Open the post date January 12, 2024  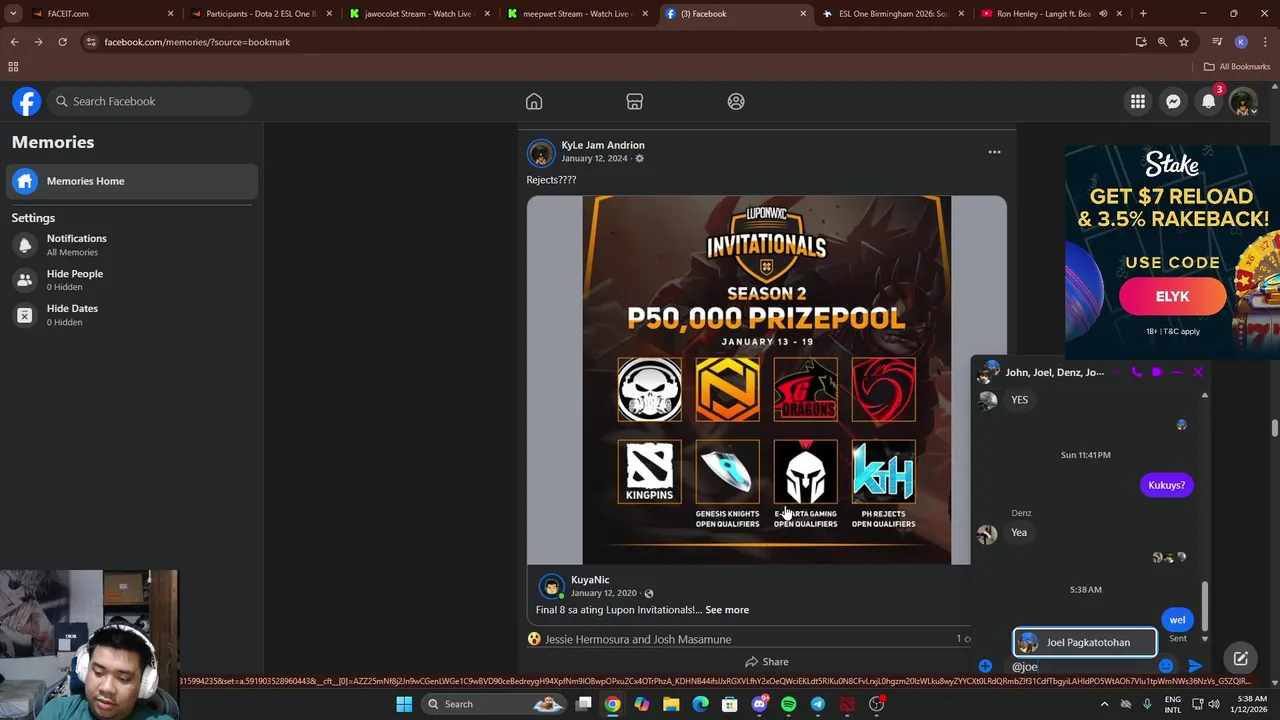click(x=594, y=159)
